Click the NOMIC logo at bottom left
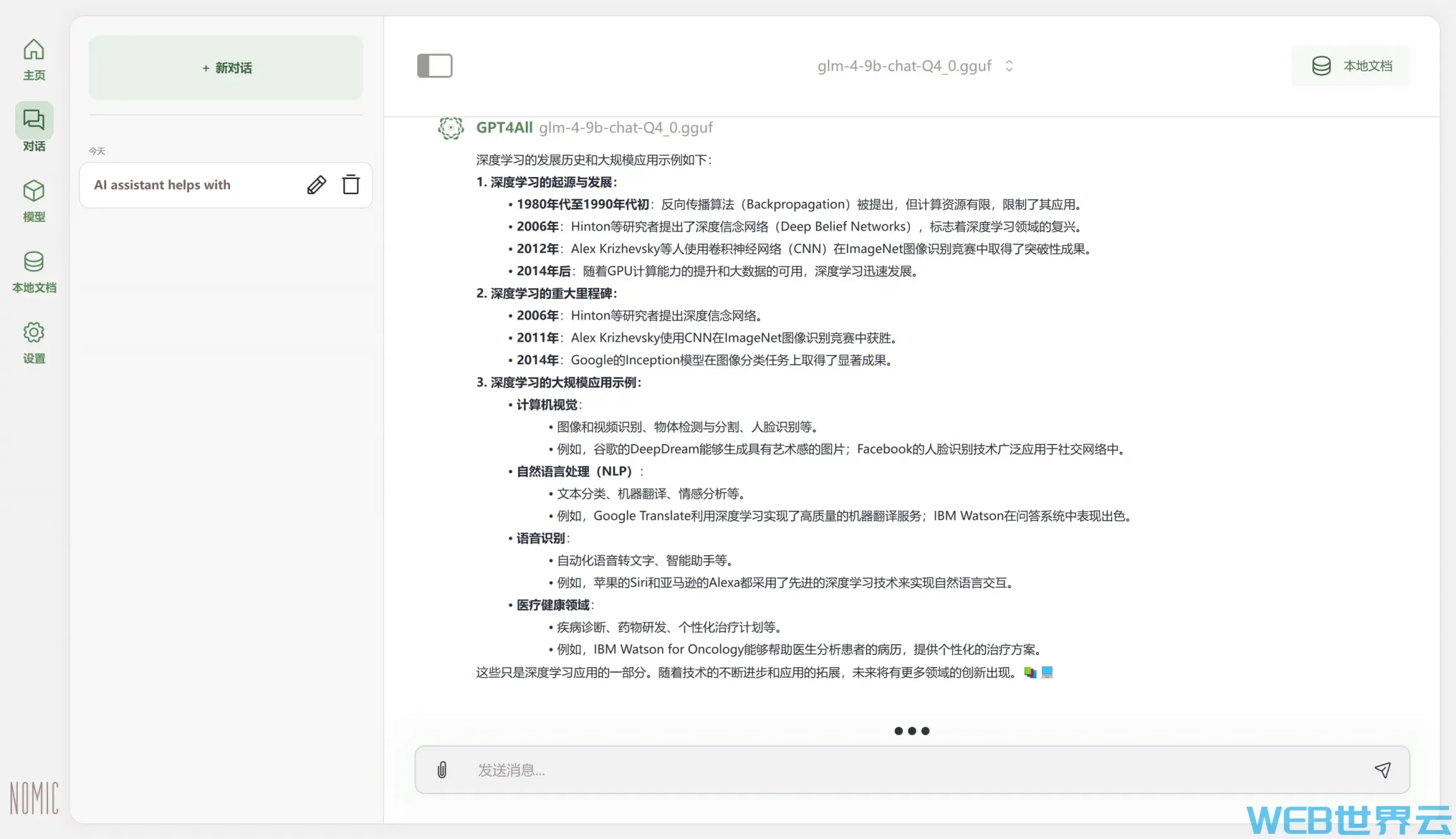Image resolution: width=1456 pixels, height=839 pixels. [x=34, y=797]
